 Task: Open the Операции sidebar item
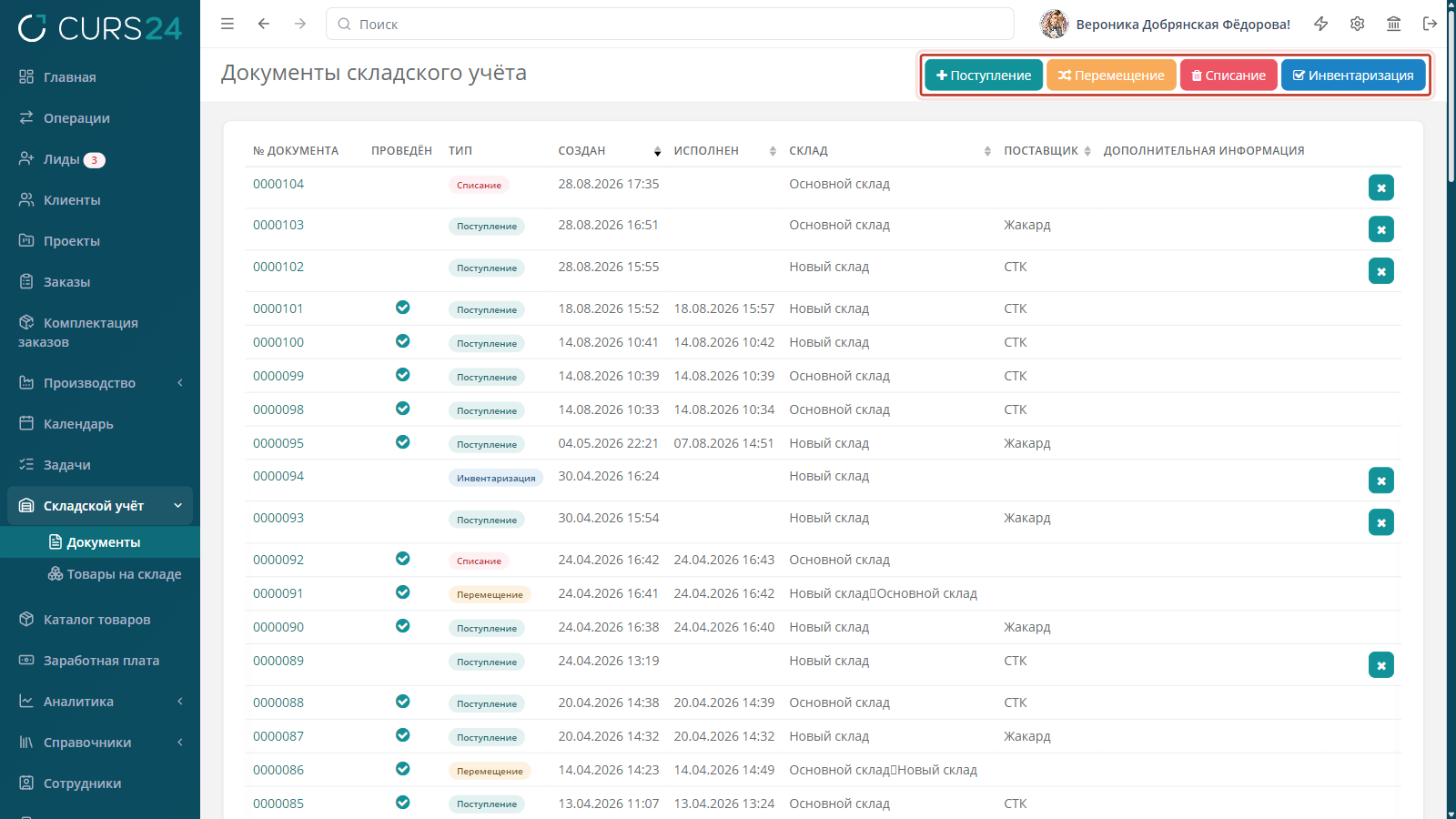(100, 118)
